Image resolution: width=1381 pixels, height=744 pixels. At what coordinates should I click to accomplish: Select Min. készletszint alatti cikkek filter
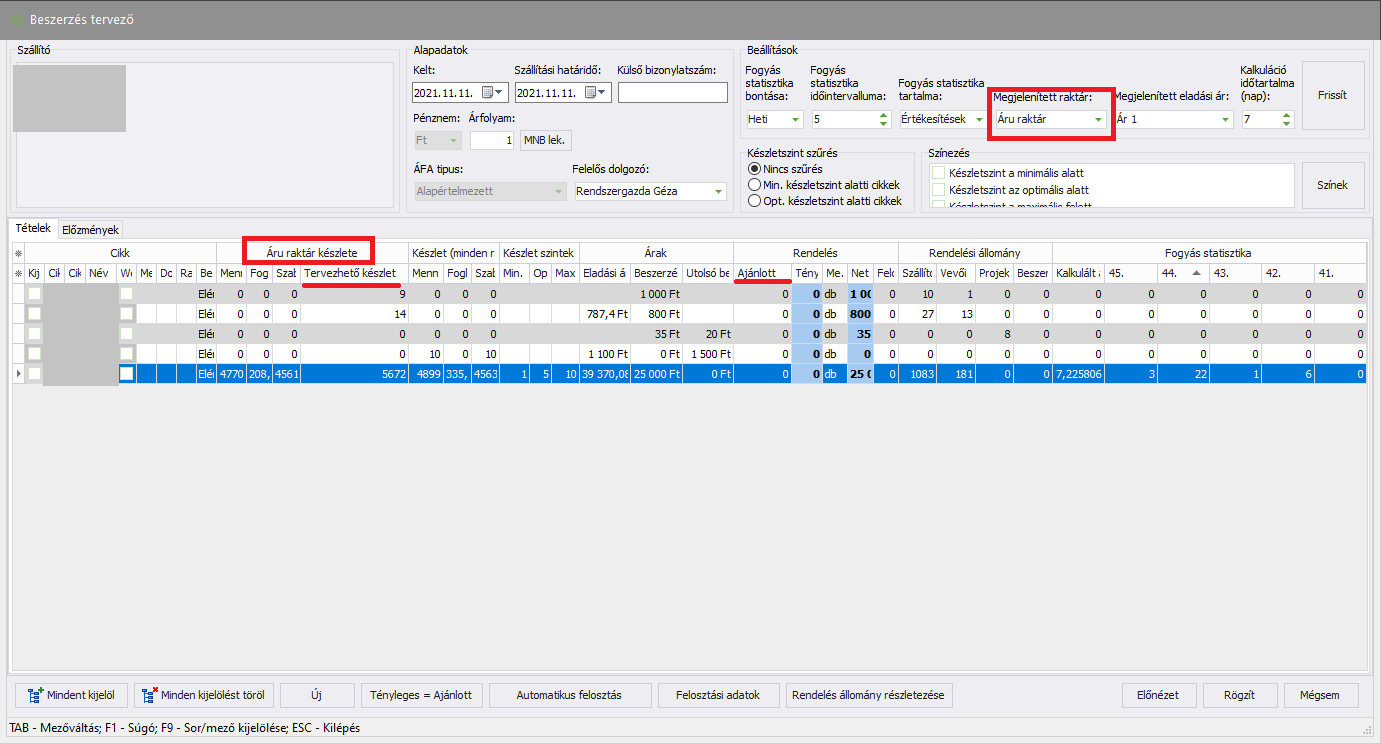click(x=754, y=185)
